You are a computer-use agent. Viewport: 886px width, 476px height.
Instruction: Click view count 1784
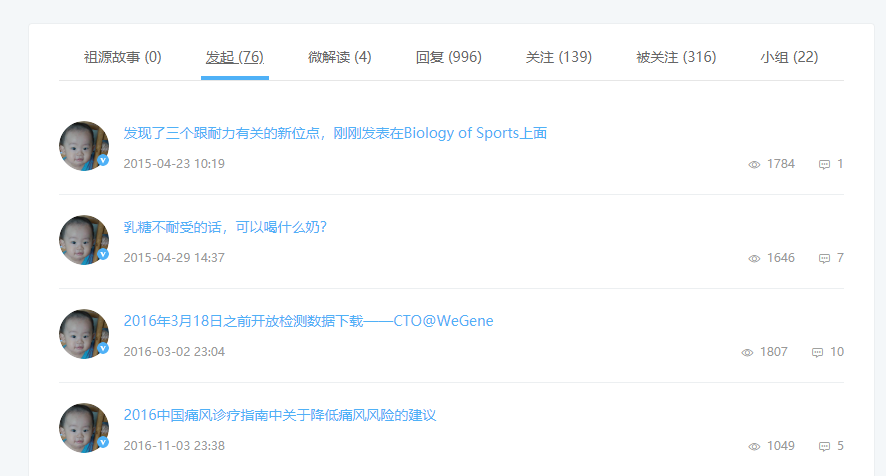pos(781,164)
